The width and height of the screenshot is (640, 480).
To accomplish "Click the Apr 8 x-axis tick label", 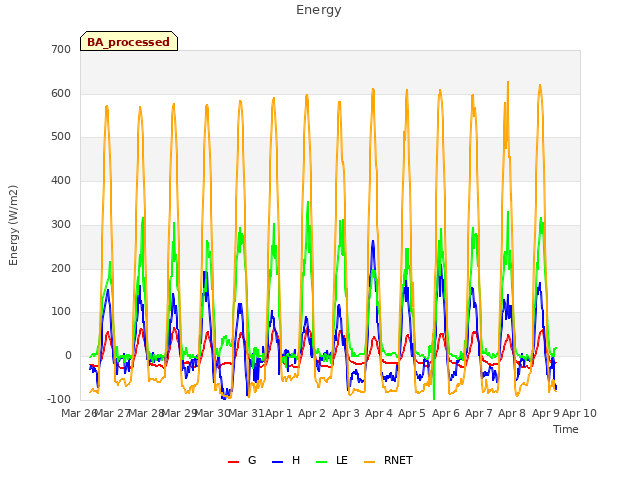I will click(512, 413).
